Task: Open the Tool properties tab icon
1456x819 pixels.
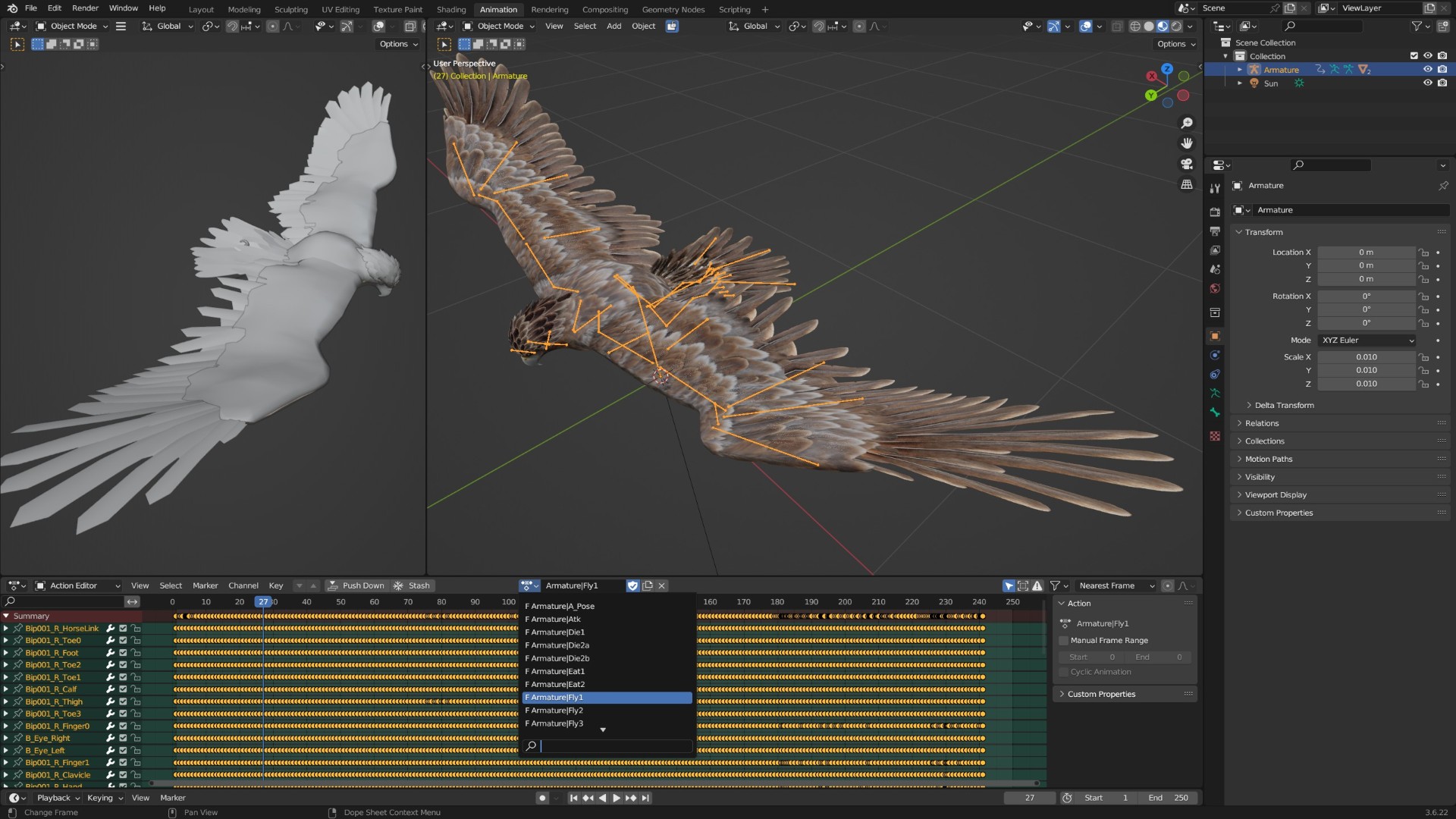Action: coord(1215,188)
